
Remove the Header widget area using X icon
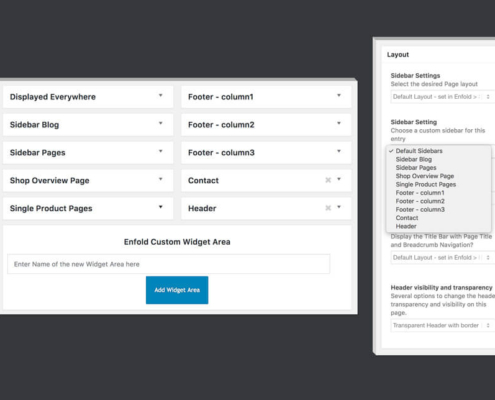pyautogui.click(x=328, y=208)
